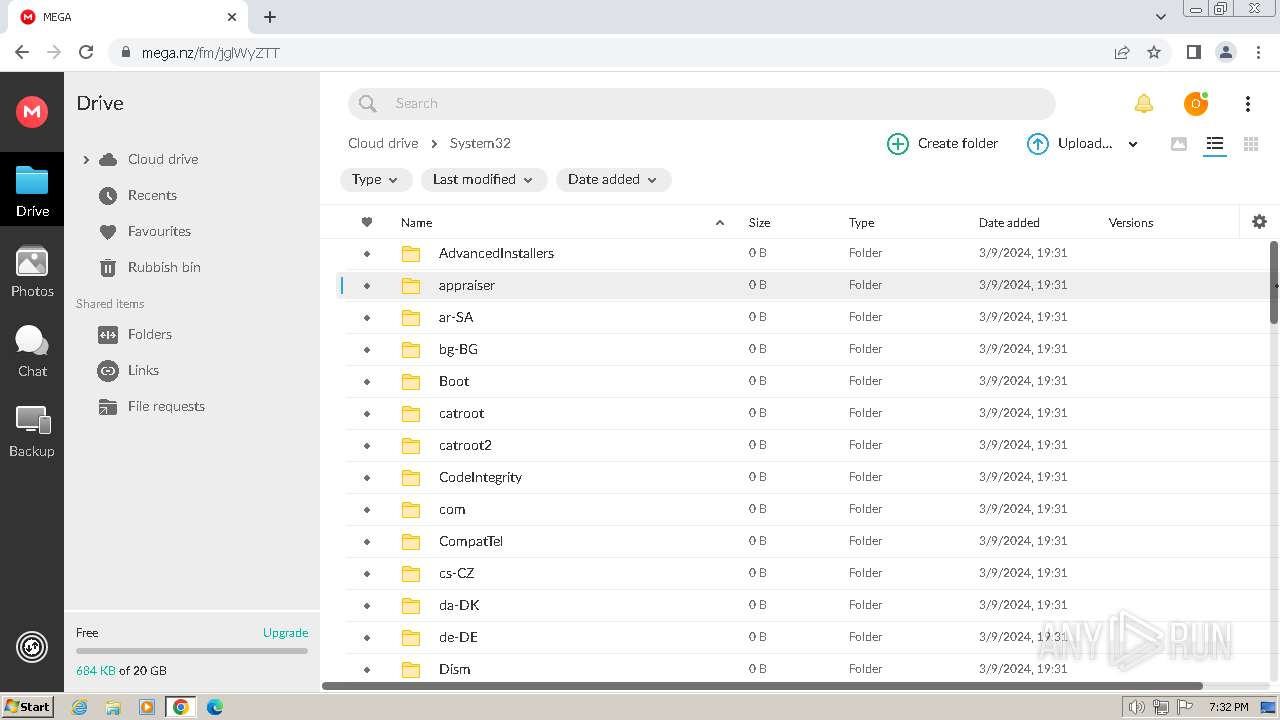Image resolution: width=1280 pixels, height=720 pixels.
Task: Toggle favourite dot for CompatTel row
Action: 367,541
